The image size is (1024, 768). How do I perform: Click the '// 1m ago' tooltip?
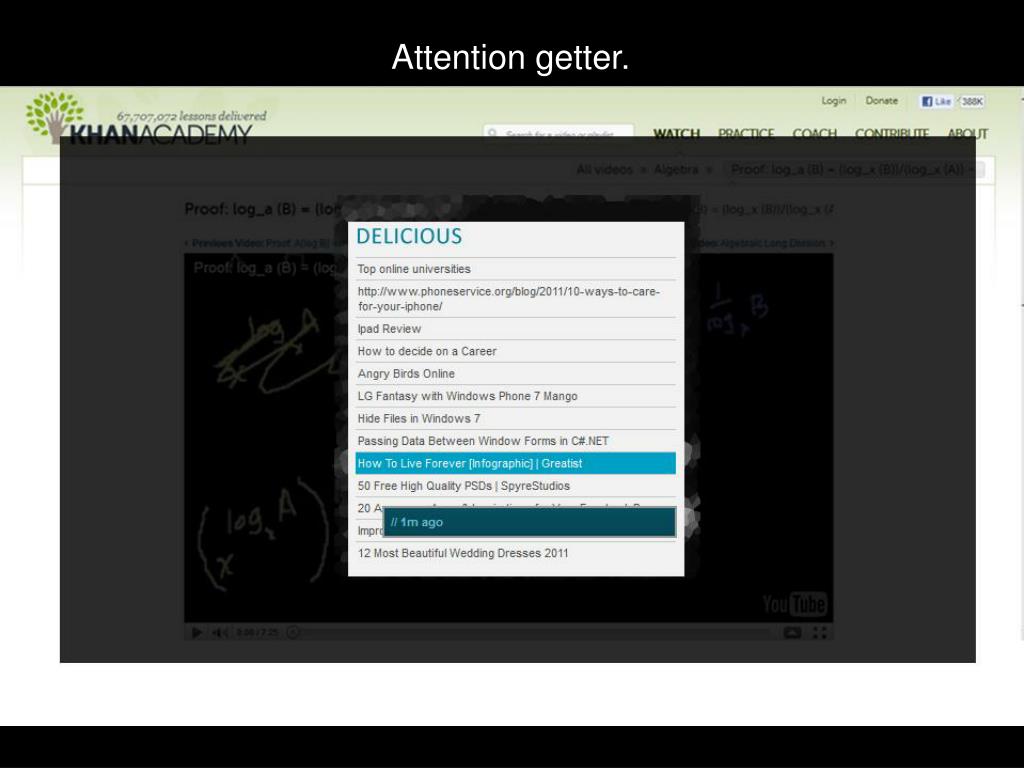coord(530,522)
